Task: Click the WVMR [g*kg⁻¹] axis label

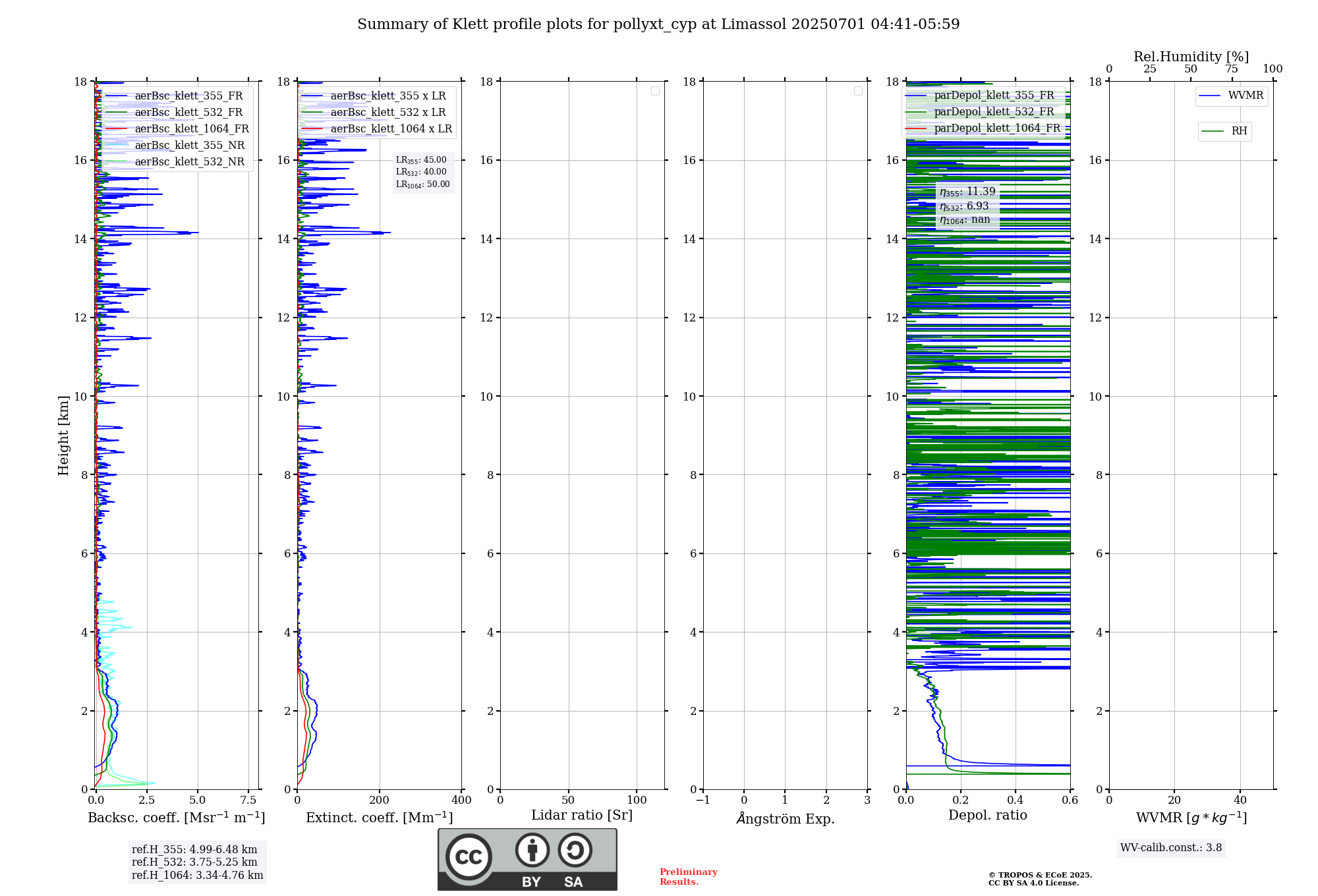Action: click(x=1191, y=818)
